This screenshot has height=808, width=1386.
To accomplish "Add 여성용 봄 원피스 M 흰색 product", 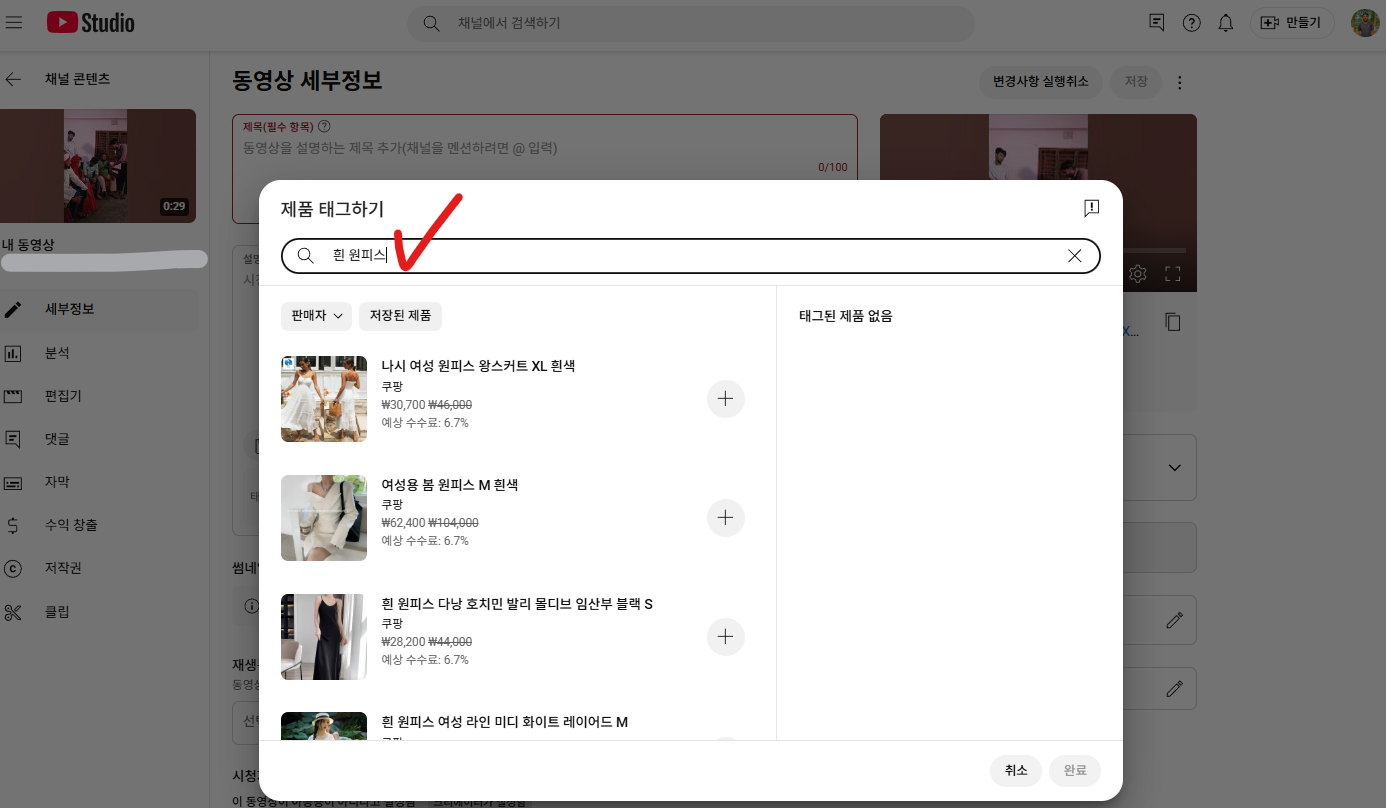I will click(725, 518).
